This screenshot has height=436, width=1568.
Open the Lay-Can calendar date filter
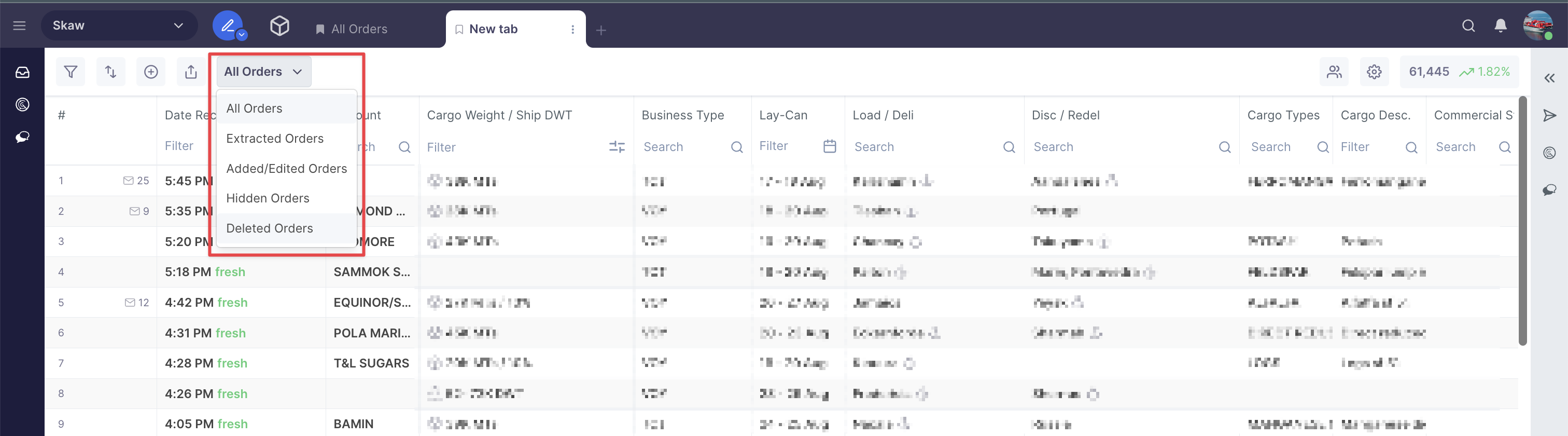829,146
